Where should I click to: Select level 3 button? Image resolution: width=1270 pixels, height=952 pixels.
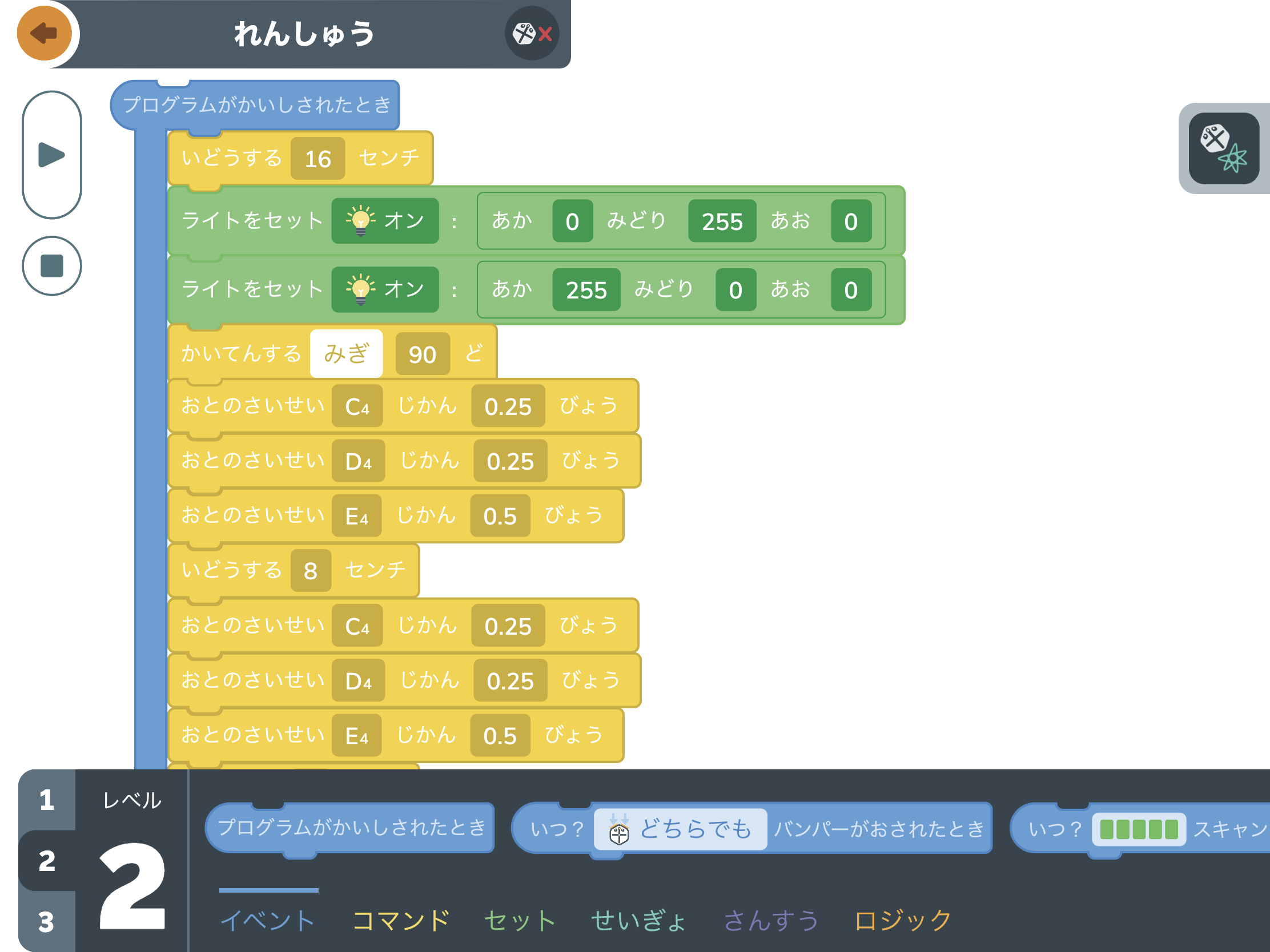(x=47, y=922)
